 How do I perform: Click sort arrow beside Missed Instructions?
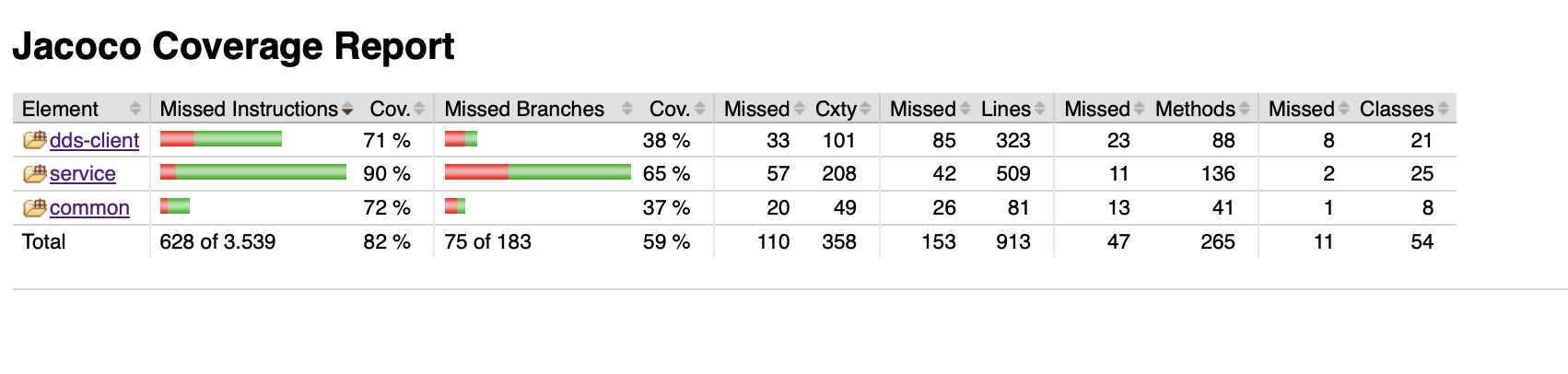(347, 110)
